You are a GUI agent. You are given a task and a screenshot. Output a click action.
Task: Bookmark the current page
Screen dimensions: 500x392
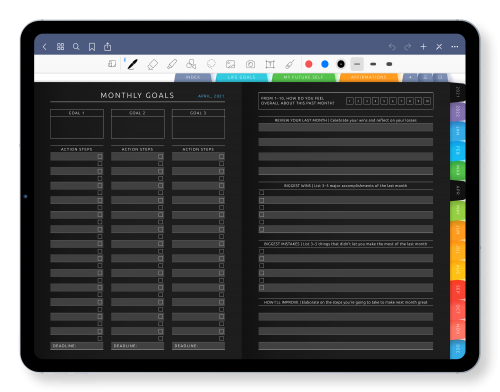[x=92, y=47]
